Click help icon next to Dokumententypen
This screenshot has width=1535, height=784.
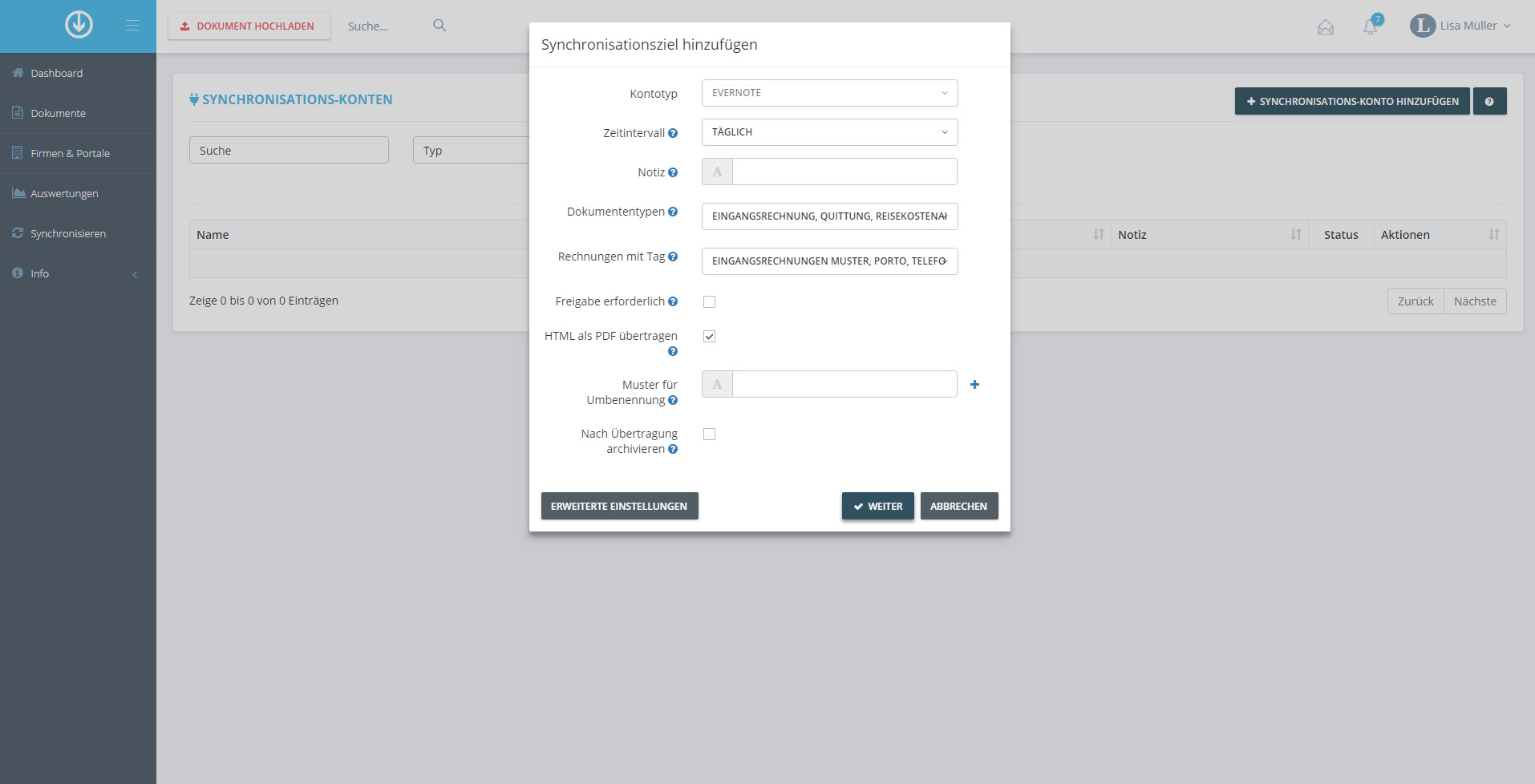[673, 212]
